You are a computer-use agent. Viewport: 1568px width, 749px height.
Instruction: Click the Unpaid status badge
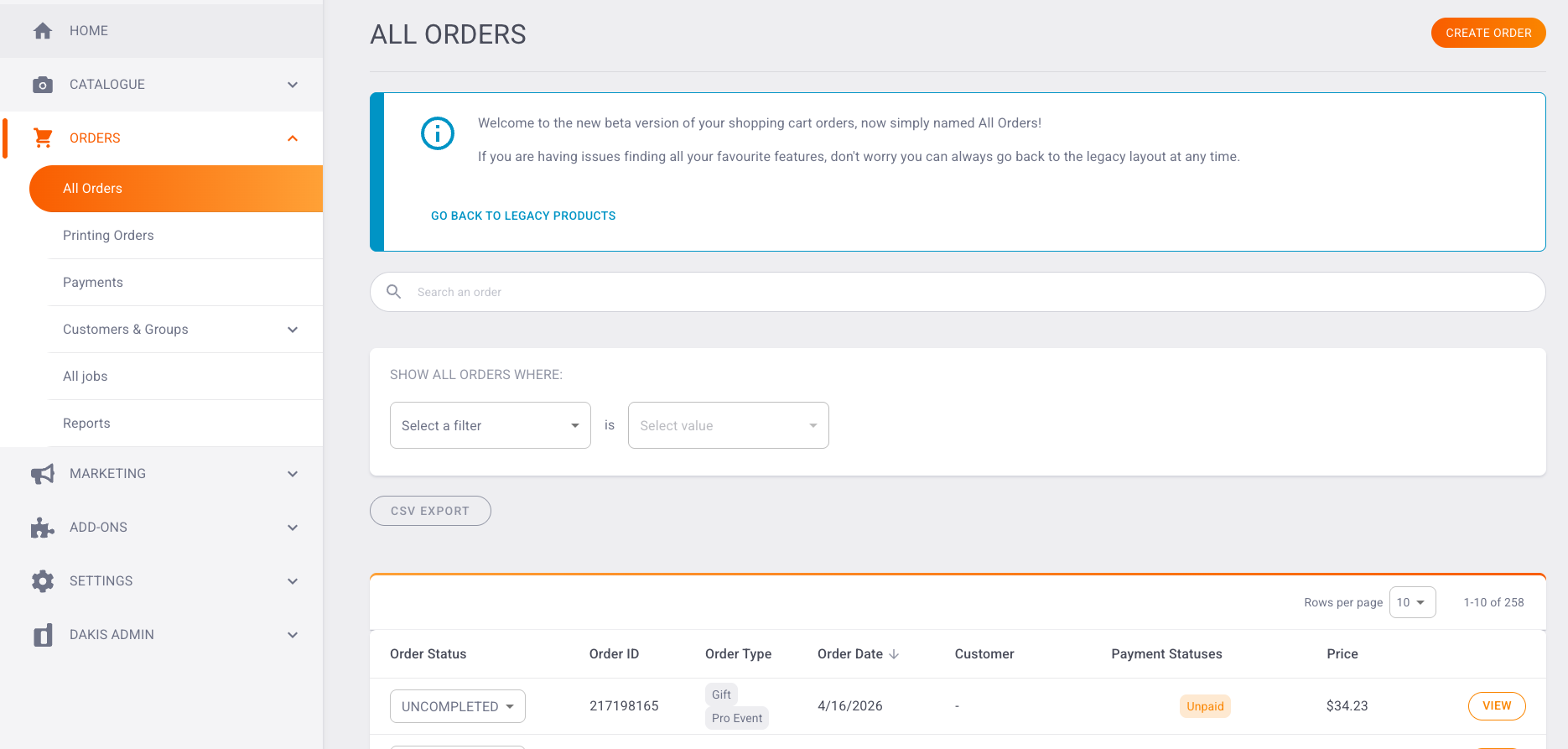coord(1205,706)
